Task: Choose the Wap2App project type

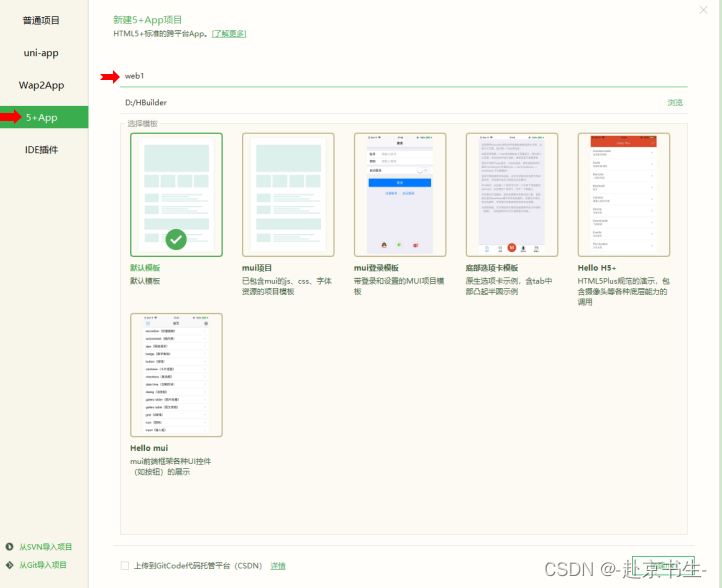Action: (41, 85)
